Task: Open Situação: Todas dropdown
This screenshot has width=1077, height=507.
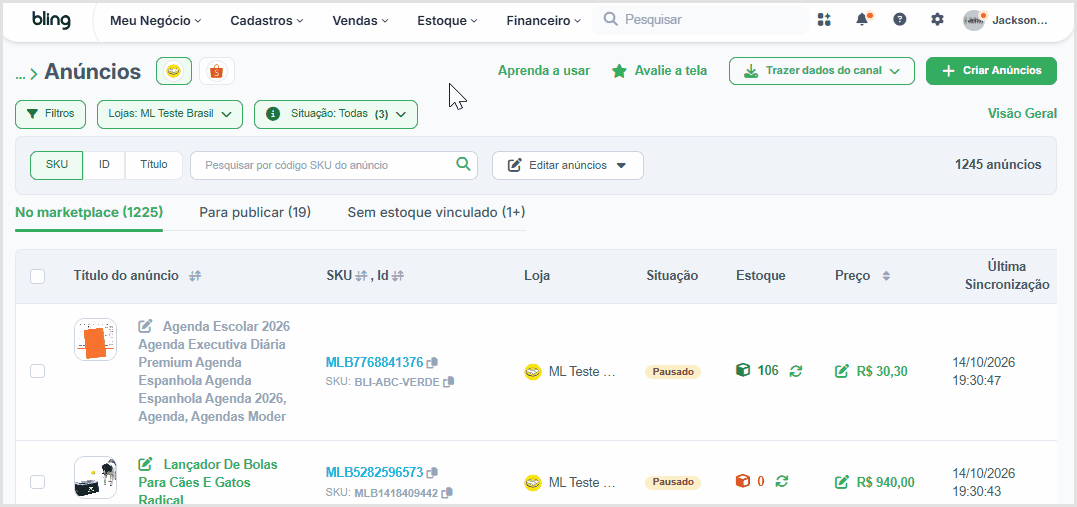Action: [x=336, y=114]
